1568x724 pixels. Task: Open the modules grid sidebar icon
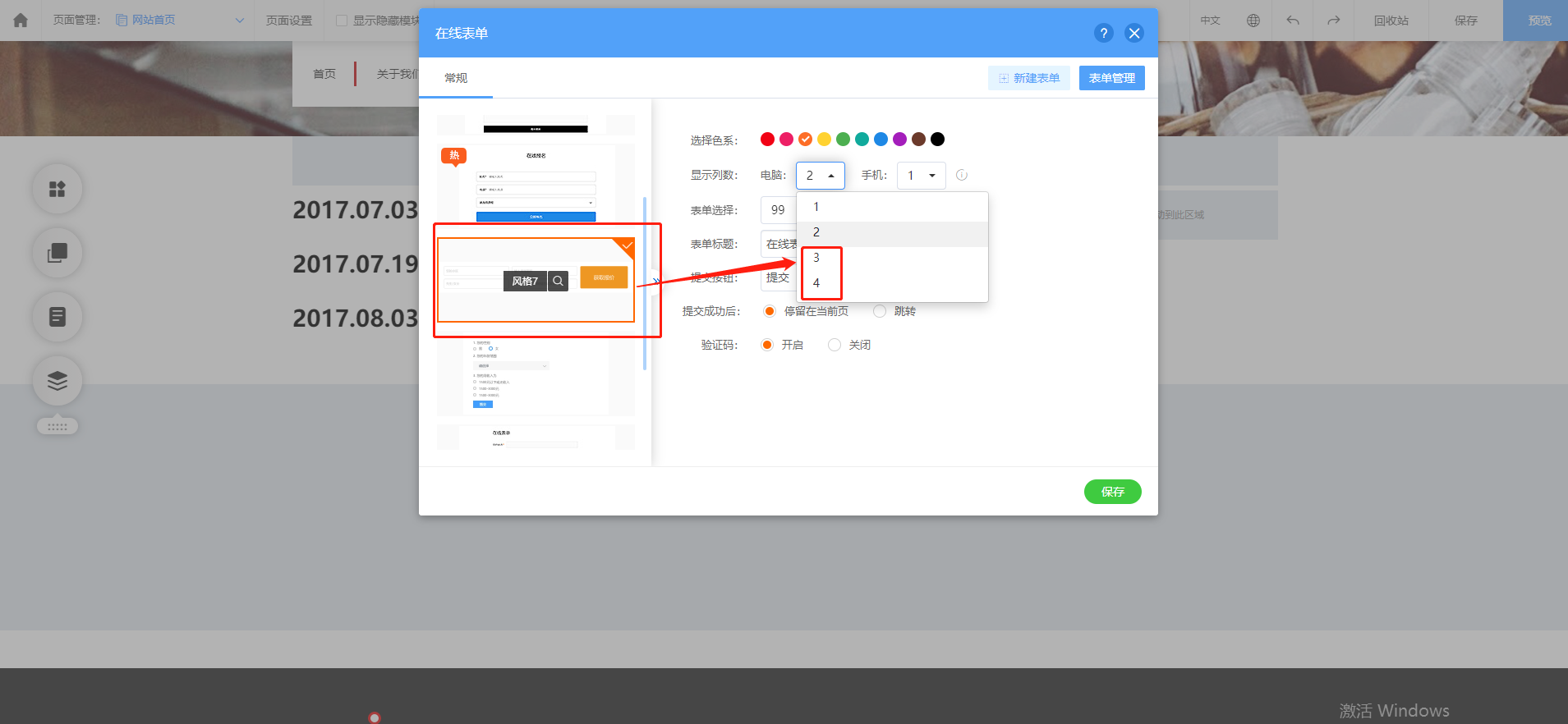57,189
